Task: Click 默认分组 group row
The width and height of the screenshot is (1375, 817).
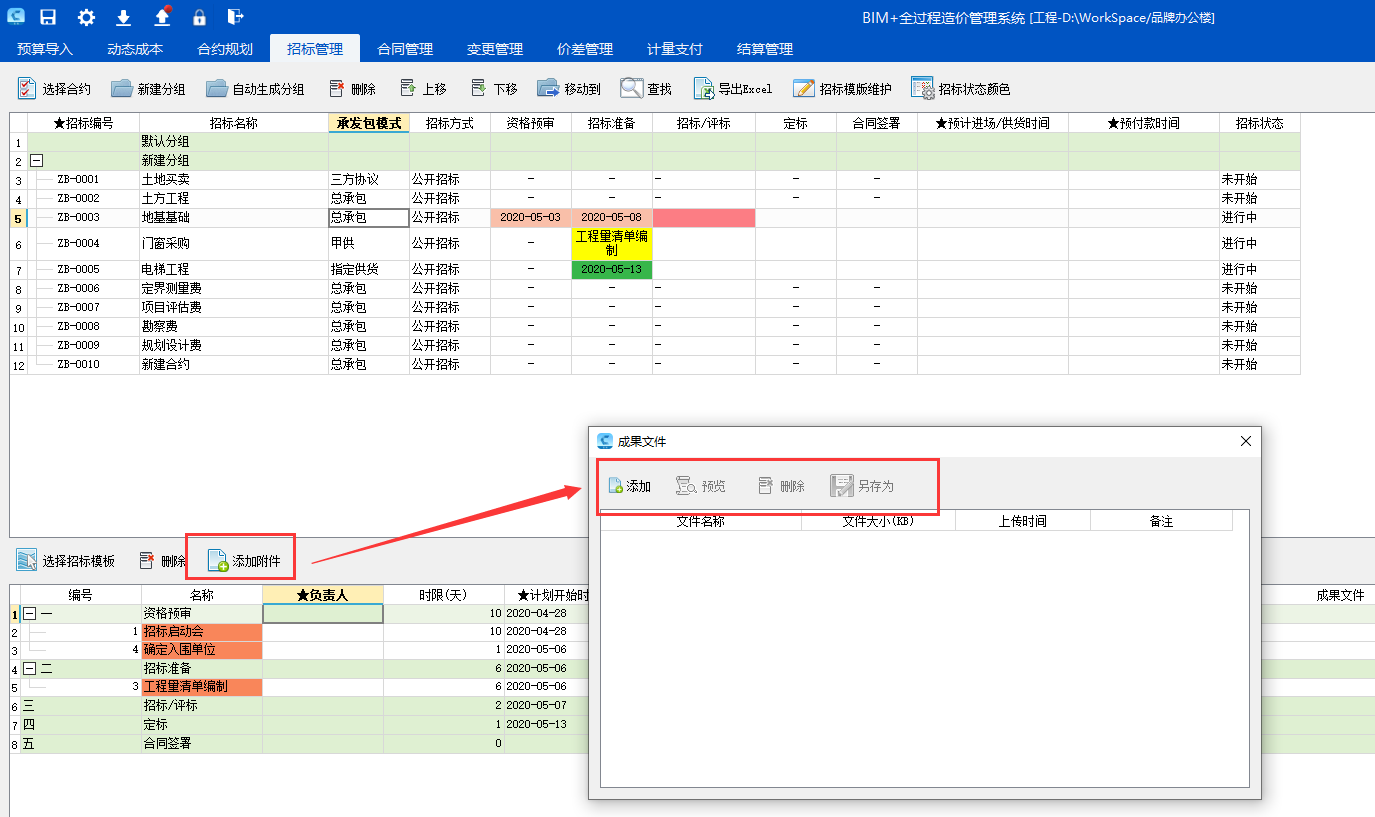Action: tap(655, 143)
